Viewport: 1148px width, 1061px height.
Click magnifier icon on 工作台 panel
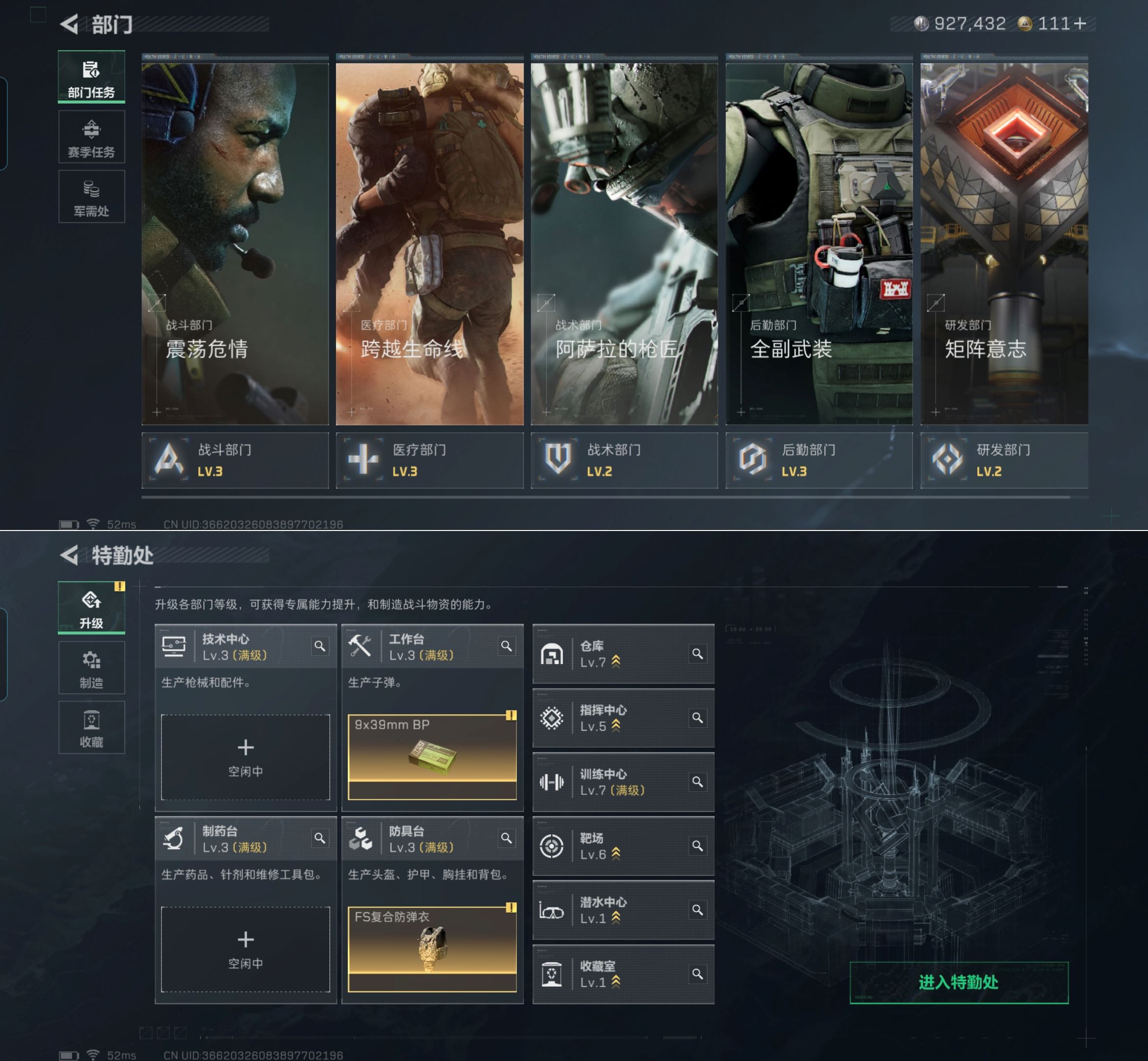click(x=506, y=646)
